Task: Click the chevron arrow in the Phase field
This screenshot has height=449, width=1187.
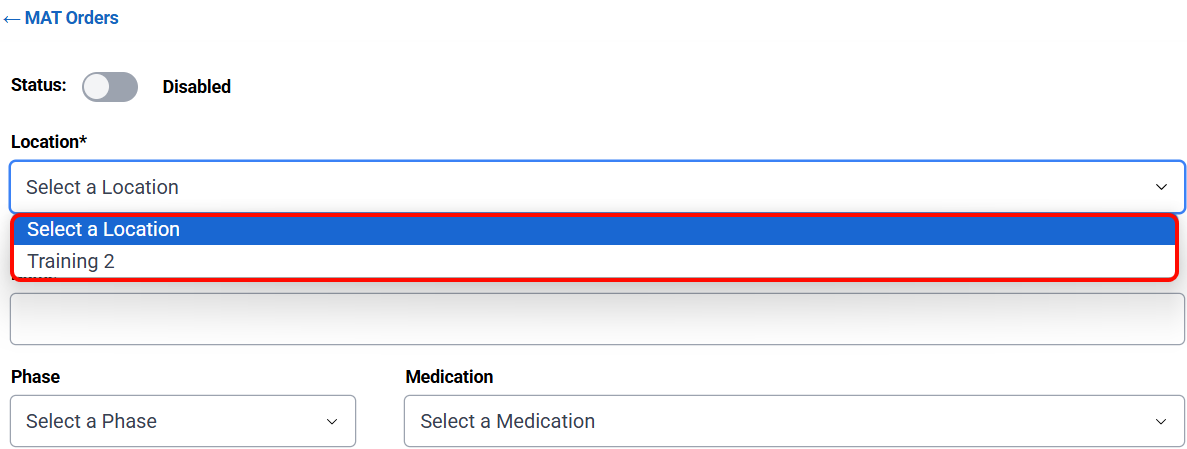Action: (332, 421)
